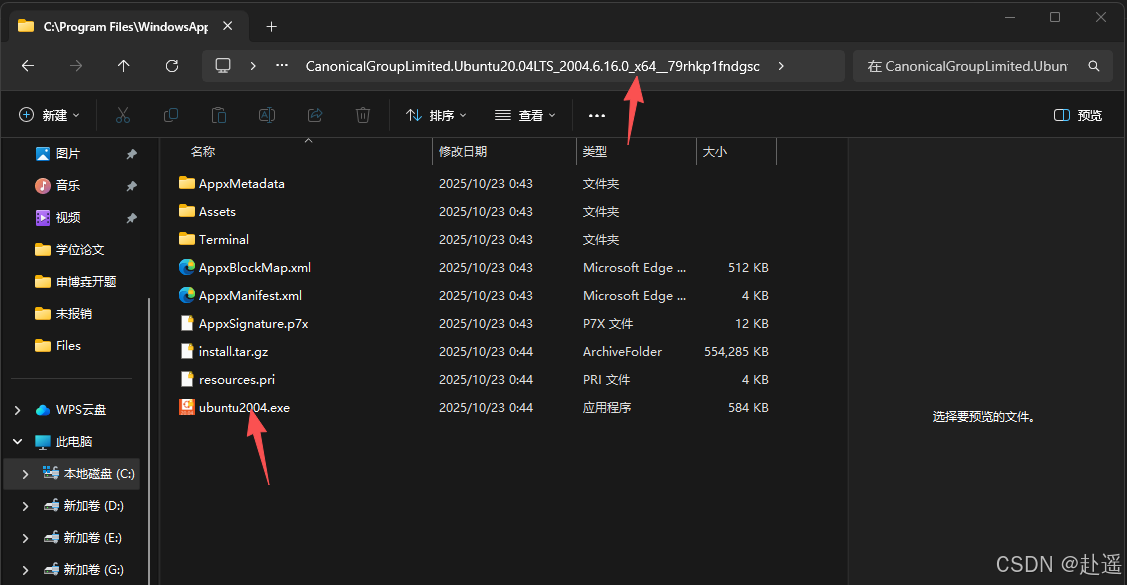Expand the address bar chevron after This PC icon

point(253,65)
